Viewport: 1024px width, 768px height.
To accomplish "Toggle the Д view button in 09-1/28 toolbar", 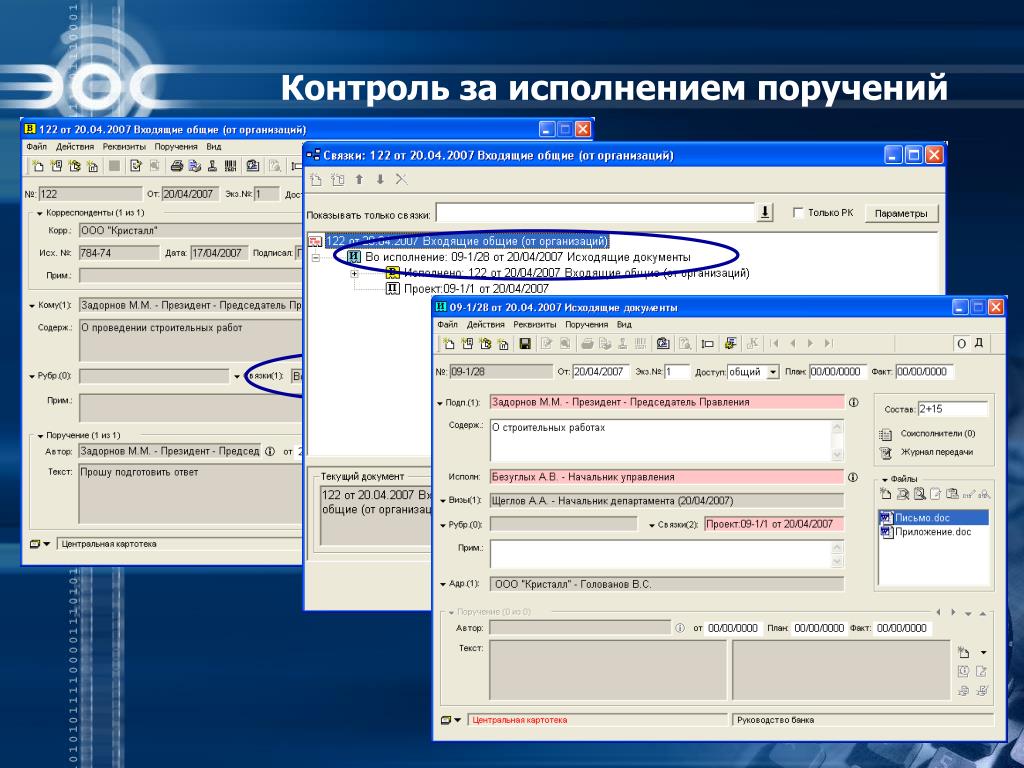I will pyautogui.click(x=978, y=344).
